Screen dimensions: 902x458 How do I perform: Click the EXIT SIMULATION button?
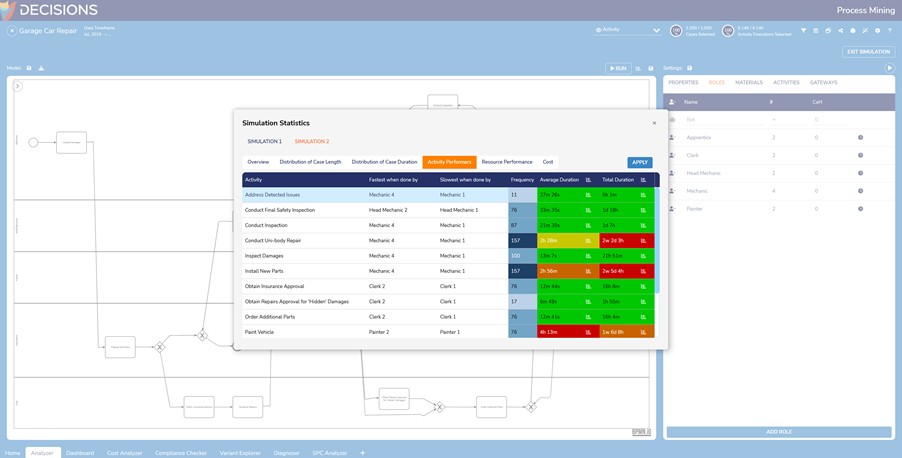pyautogui.click(x=867, y=52)
